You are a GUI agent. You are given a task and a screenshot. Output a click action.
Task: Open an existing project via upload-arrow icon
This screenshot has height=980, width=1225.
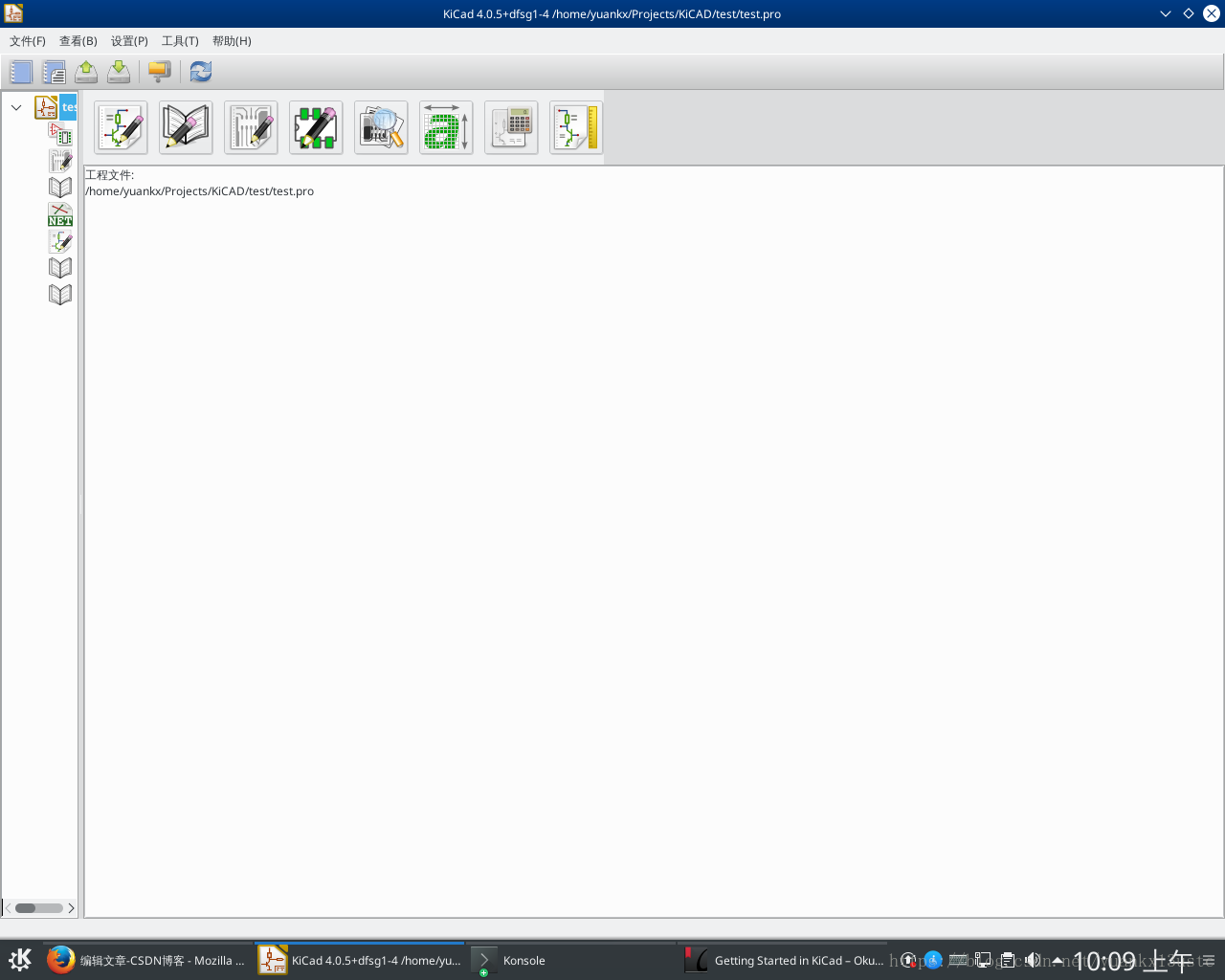click(86, 72)
